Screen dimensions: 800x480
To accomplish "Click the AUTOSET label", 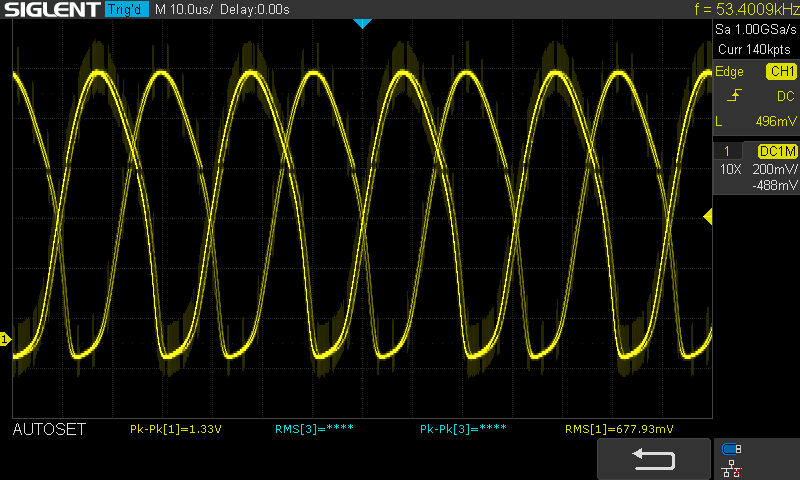I will pyautogui.click(x=49, y=430).
